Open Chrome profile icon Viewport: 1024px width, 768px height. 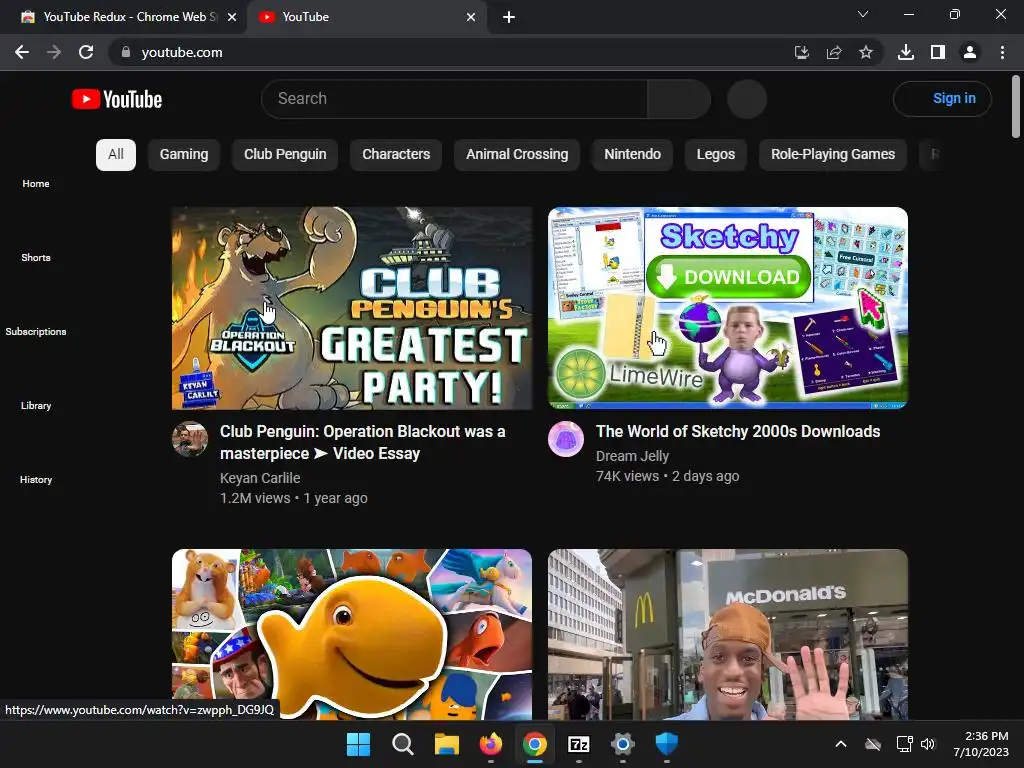pos(970,52)
